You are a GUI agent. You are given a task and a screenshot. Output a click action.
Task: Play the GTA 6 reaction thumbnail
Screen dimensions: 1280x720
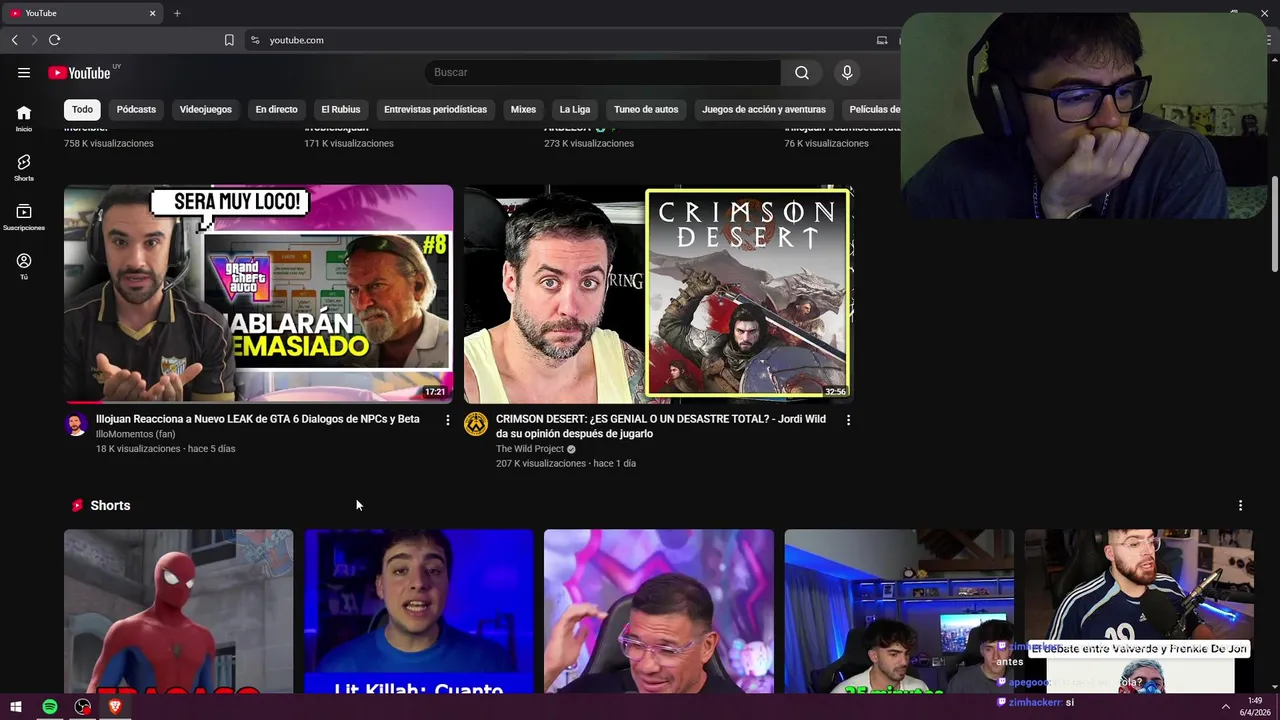coord(258,294)
